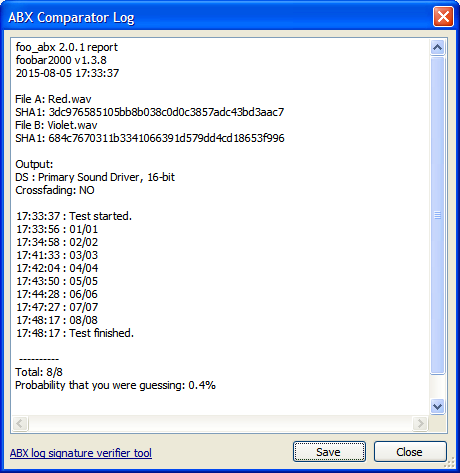The image size is (460, 473).
Task: Click the date line '2015-08-05 17:33:37'
Action: (x=67, y=73)
